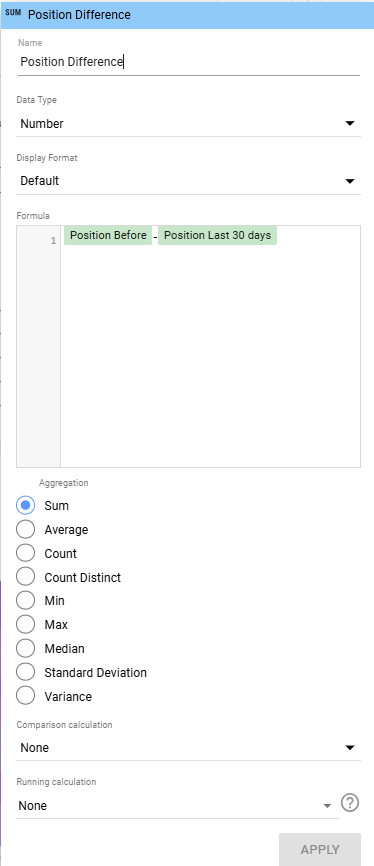
Task: Click the Position Last 30 days chip
Action: coord(217,236)
